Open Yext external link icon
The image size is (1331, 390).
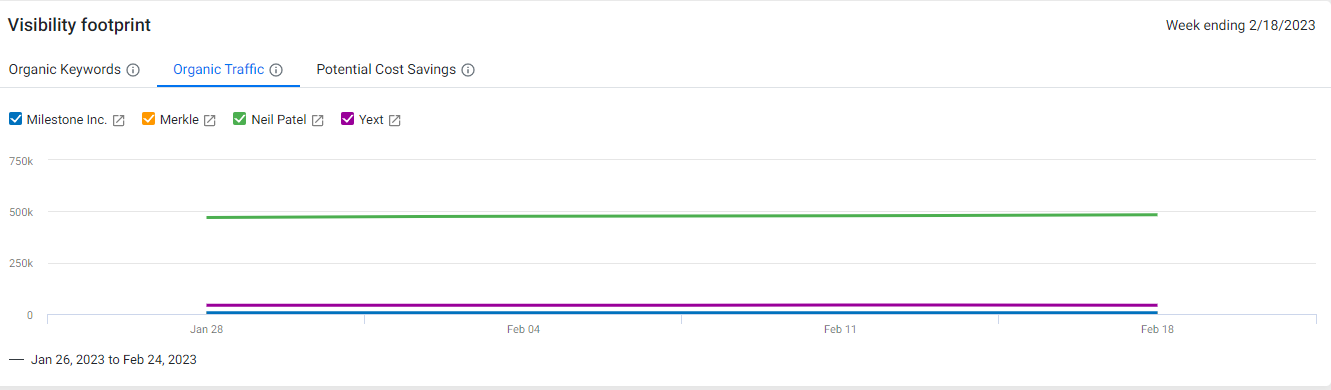pyautogui.click(x=395, y=120)
